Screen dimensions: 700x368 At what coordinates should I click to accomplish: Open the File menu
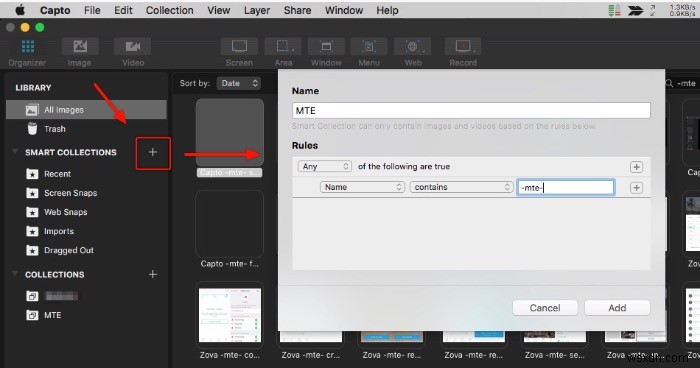92,10
